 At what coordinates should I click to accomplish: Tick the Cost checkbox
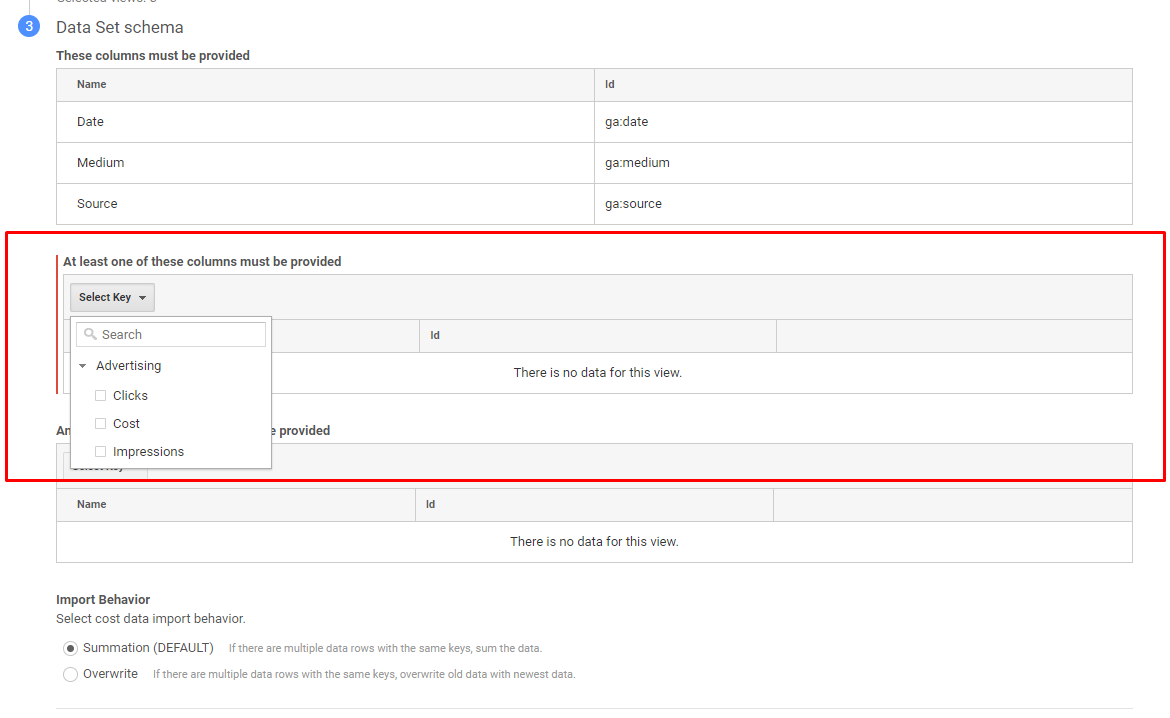pos(100,424)
